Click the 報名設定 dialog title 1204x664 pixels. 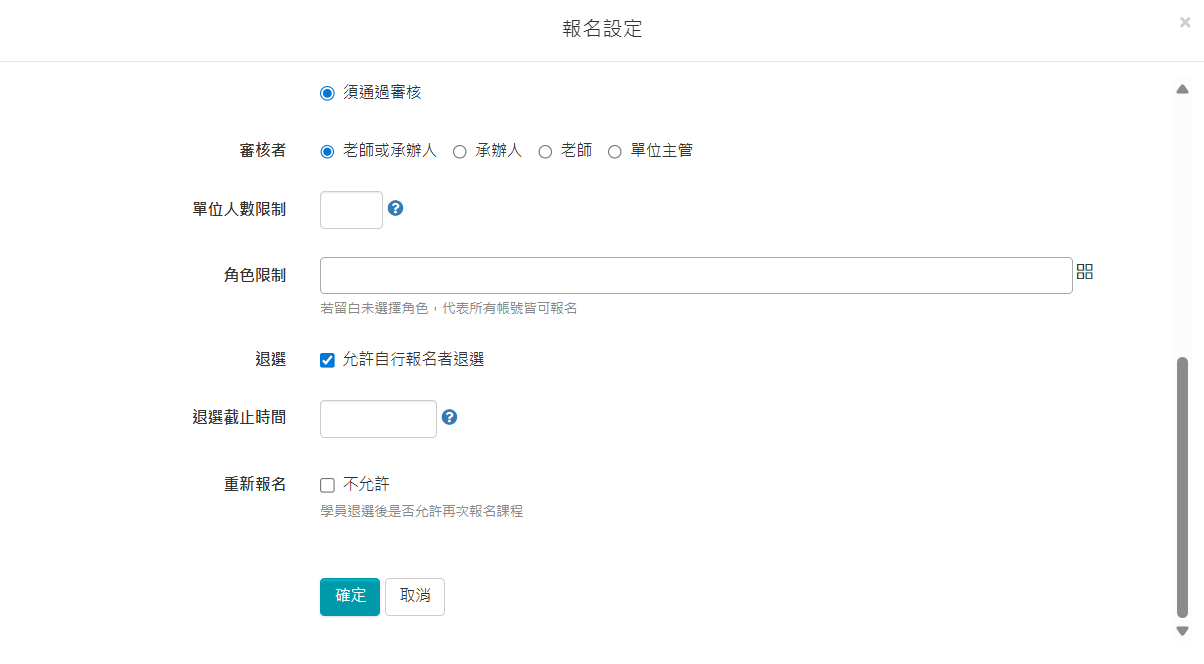point(601,29)
